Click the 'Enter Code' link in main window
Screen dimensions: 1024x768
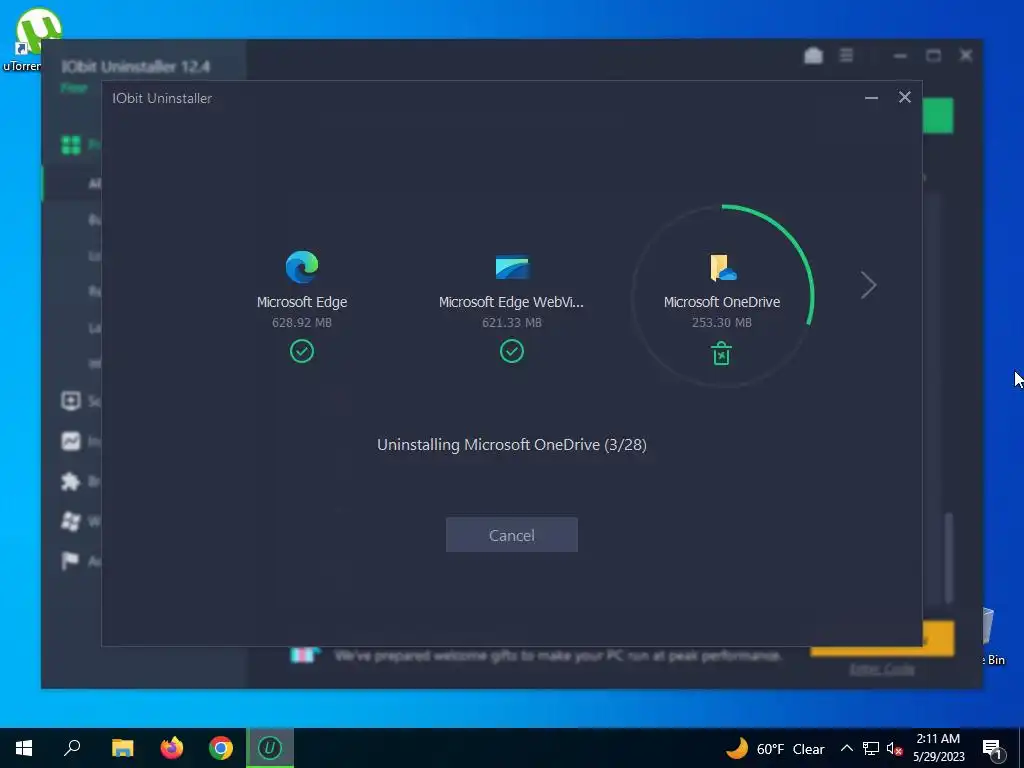(882, 669)
